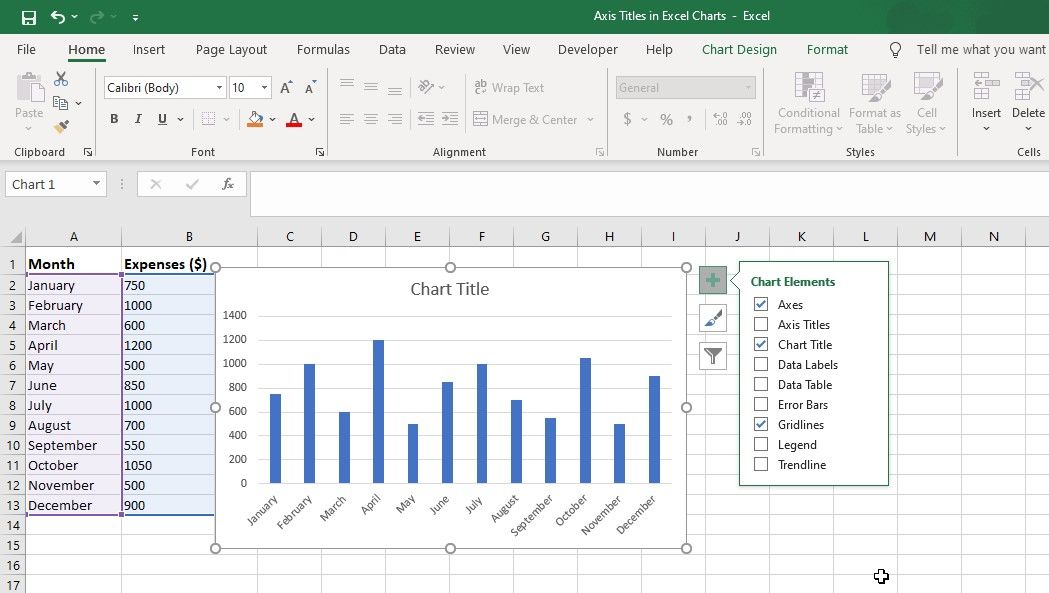Toggle Bold formatting
Image resolution: width=1049 pixels, height=593 pixels.
[x=114, y=120]
